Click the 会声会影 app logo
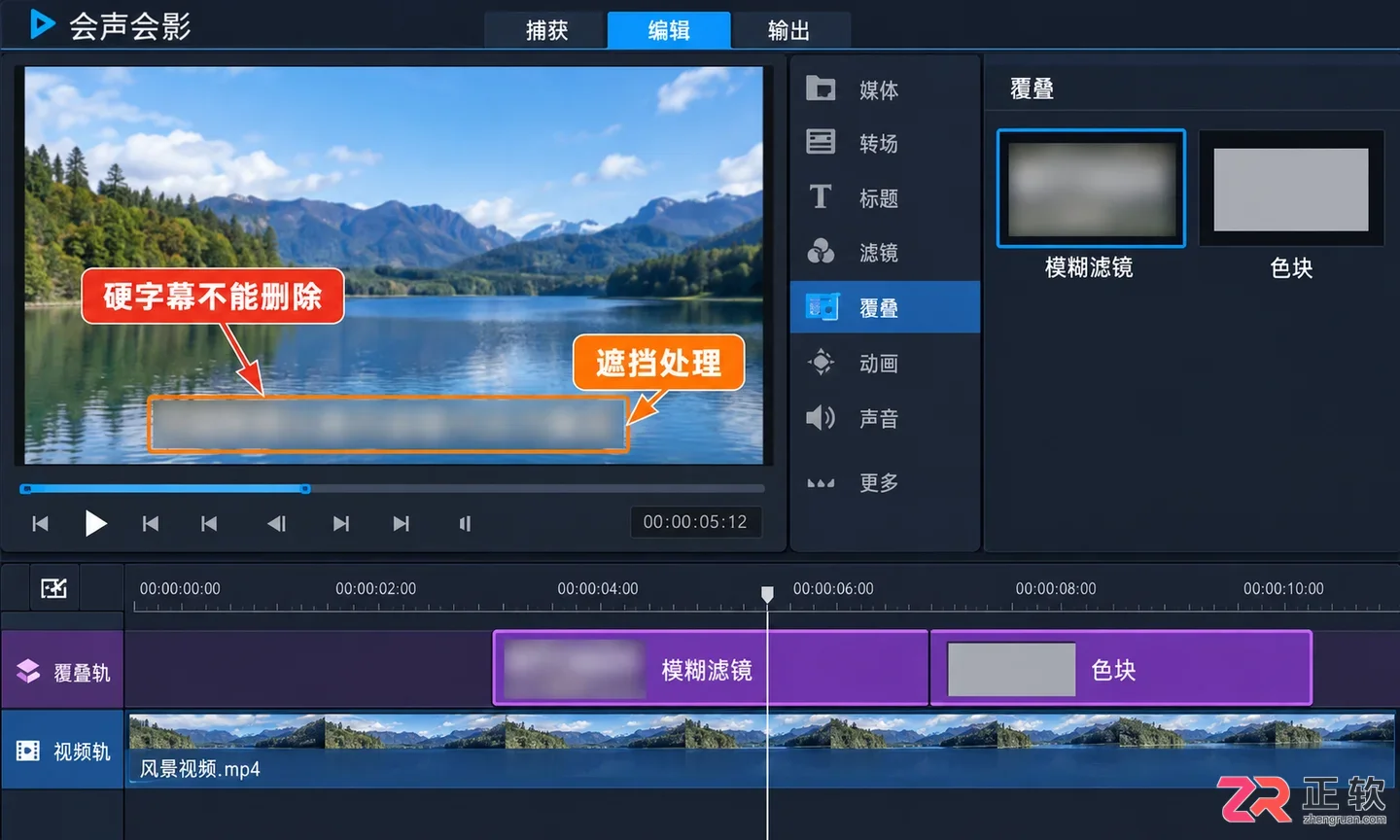 [109, 25]
